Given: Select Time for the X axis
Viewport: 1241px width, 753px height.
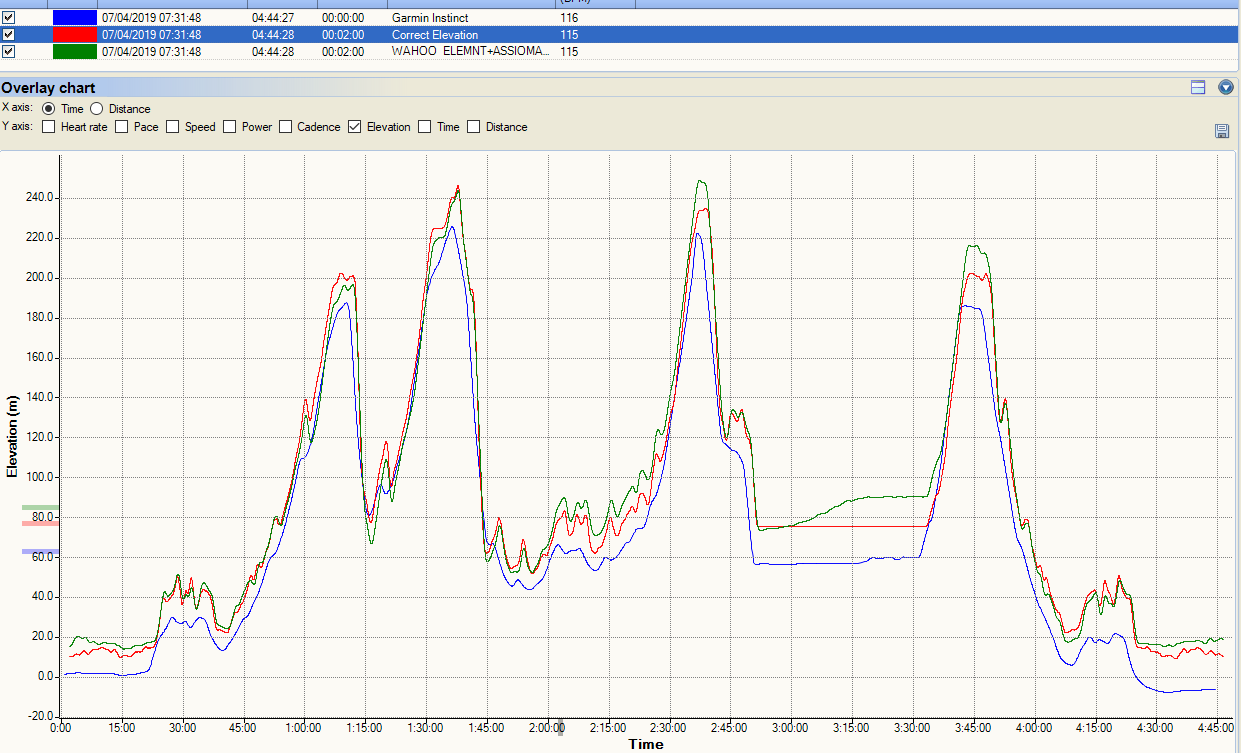Looking at the screenshot, I should point(49,109).
